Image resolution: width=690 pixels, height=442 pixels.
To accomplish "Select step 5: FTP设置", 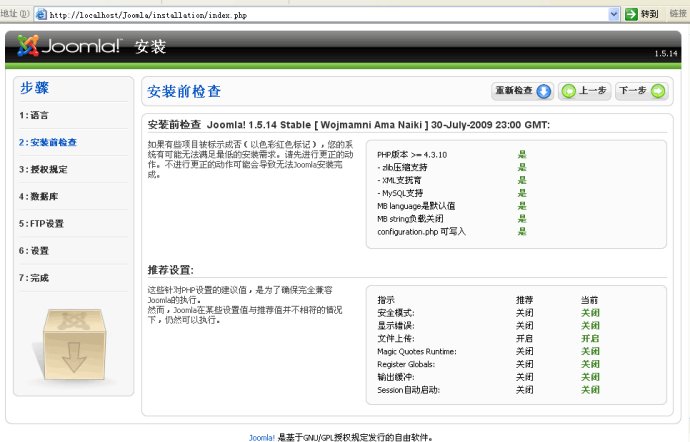I will pyautogui.click(x=41, y=224).
